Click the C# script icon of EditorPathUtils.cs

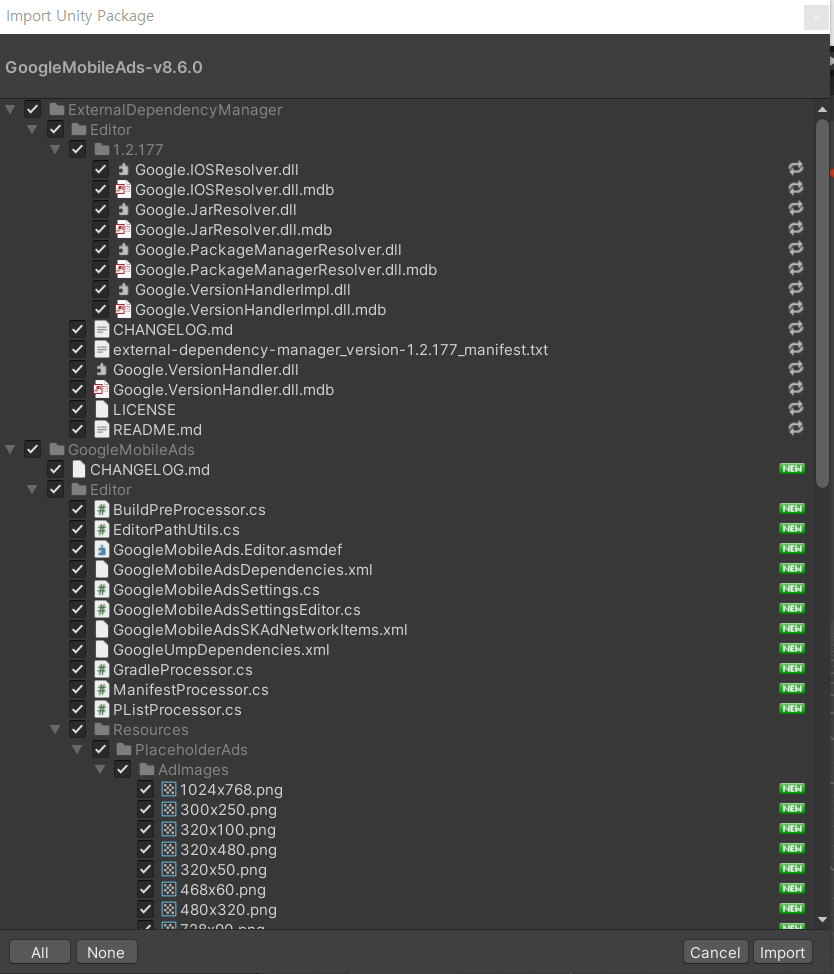click(x=101, y=530)
